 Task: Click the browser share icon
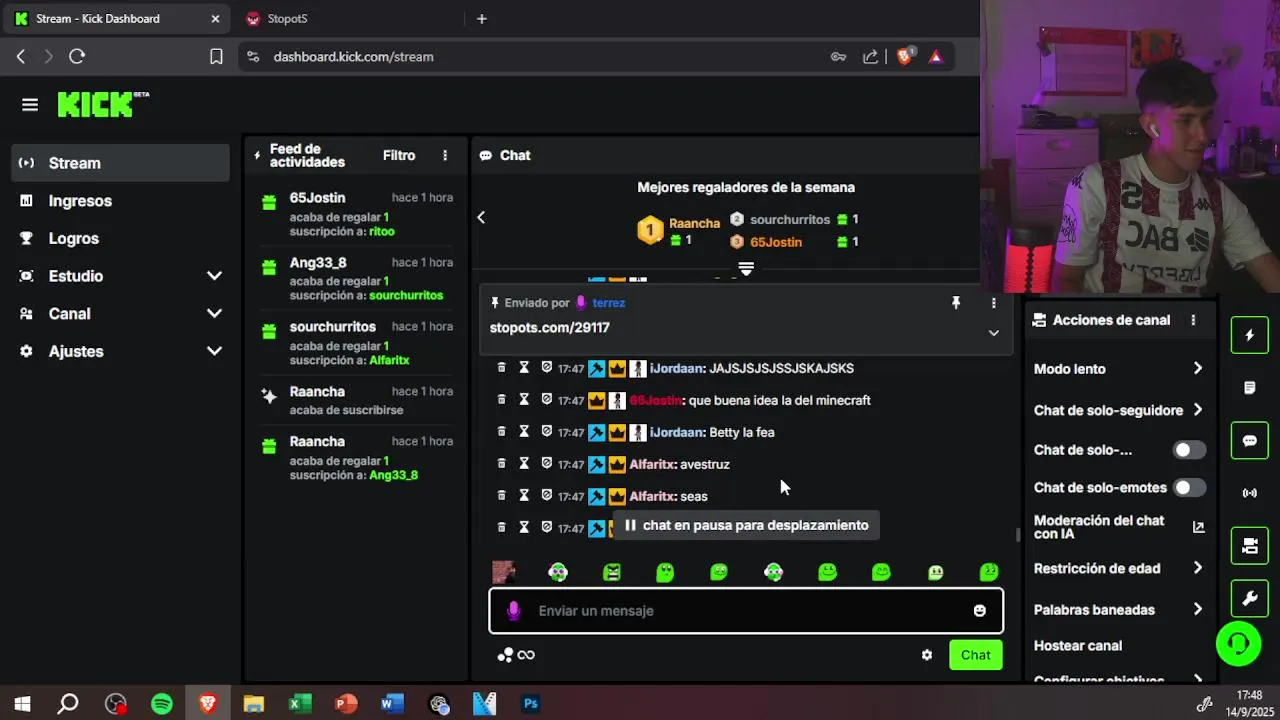click(871, 57)
